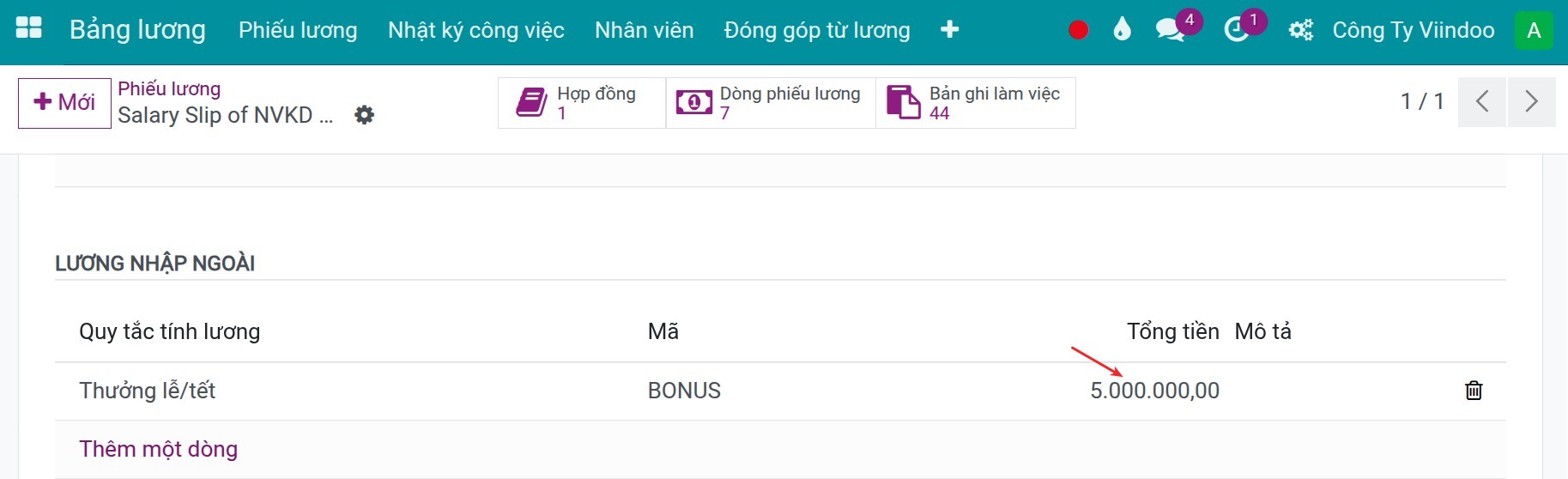Go to previous record arrow
Screen dimensions: 1568x479
point(1482,102)
